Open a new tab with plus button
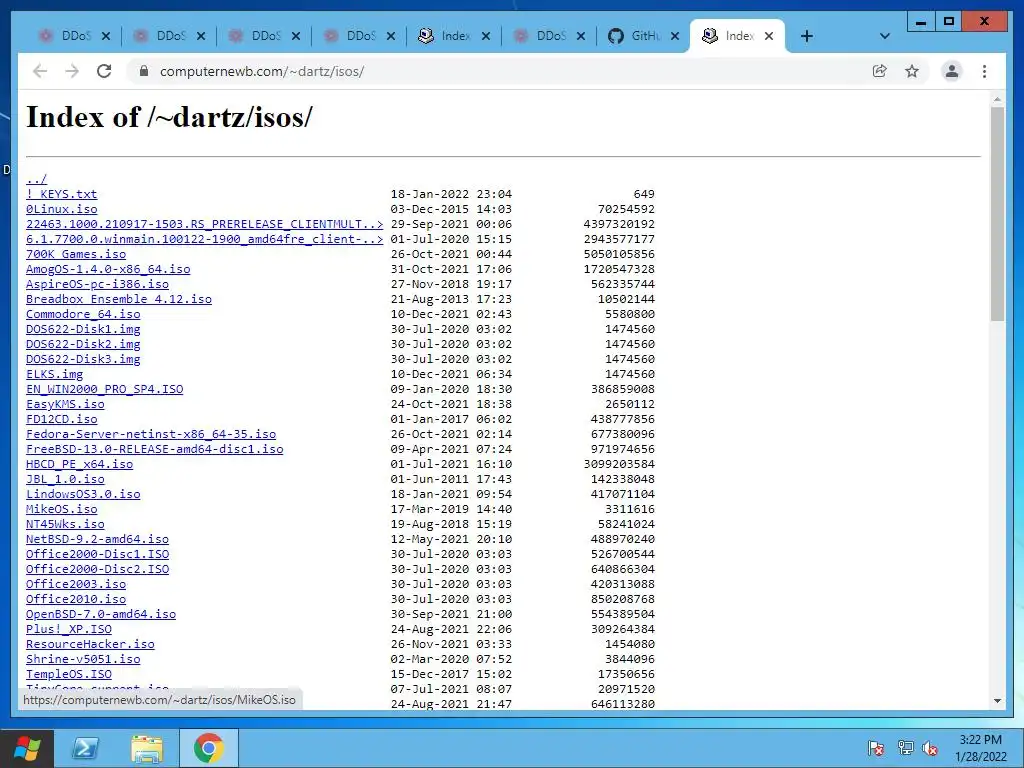The height and width of the screenshot is (768, 1024). click(807, 36)
